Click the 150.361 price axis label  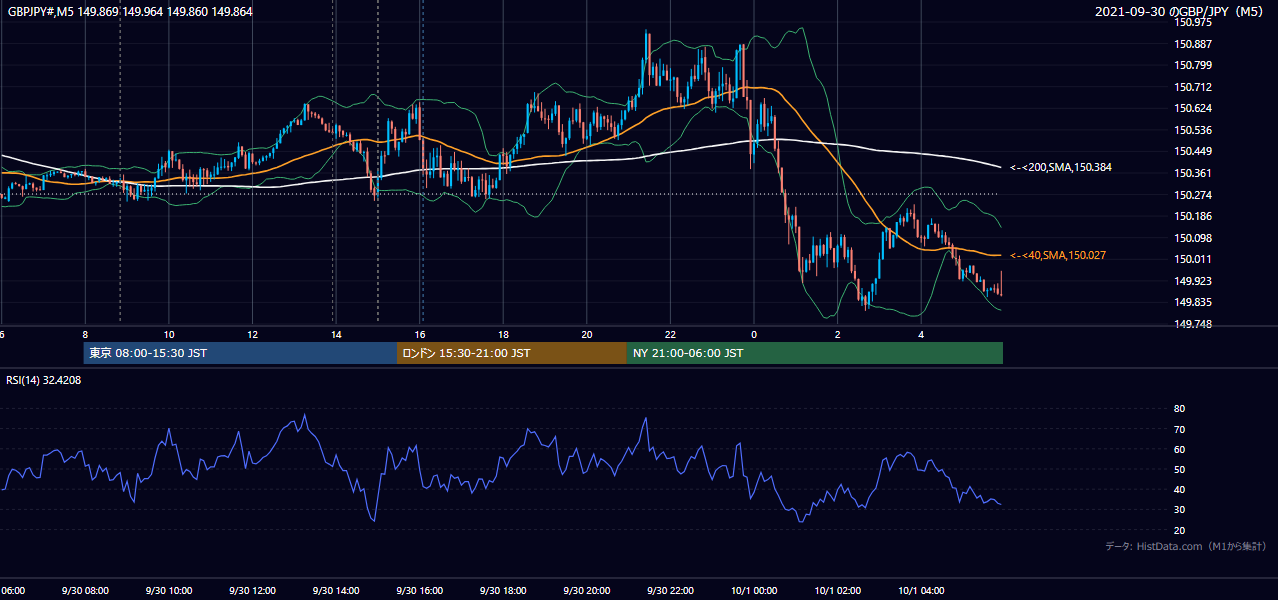(x=1194, y=173)
